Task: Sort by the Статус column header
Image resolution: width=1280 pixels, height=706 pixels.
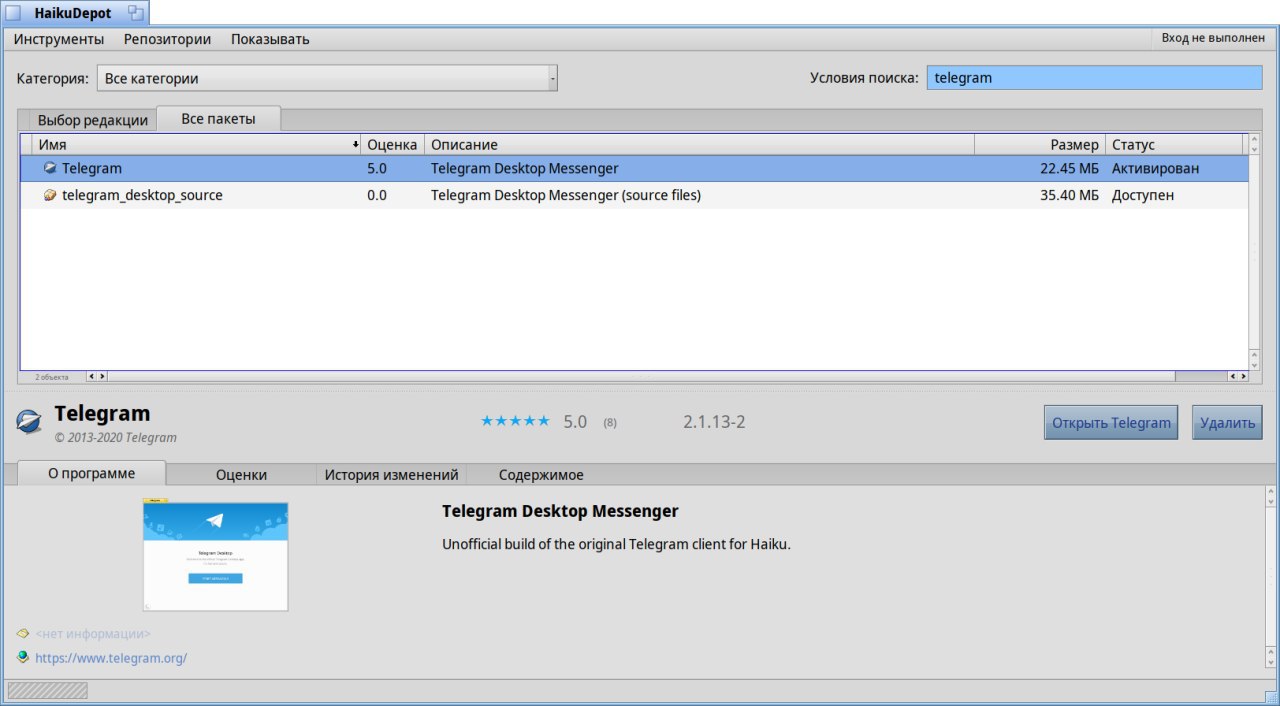Action: coord(1173,145)
